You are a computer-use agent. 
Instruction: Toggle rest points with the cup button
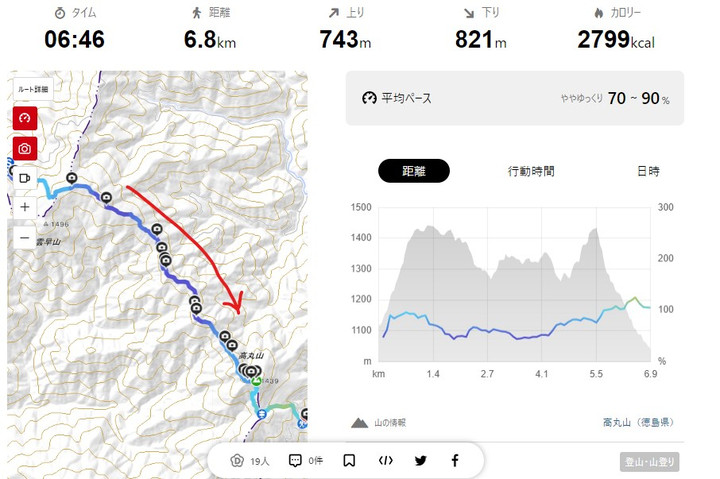(x=25, y=178)
